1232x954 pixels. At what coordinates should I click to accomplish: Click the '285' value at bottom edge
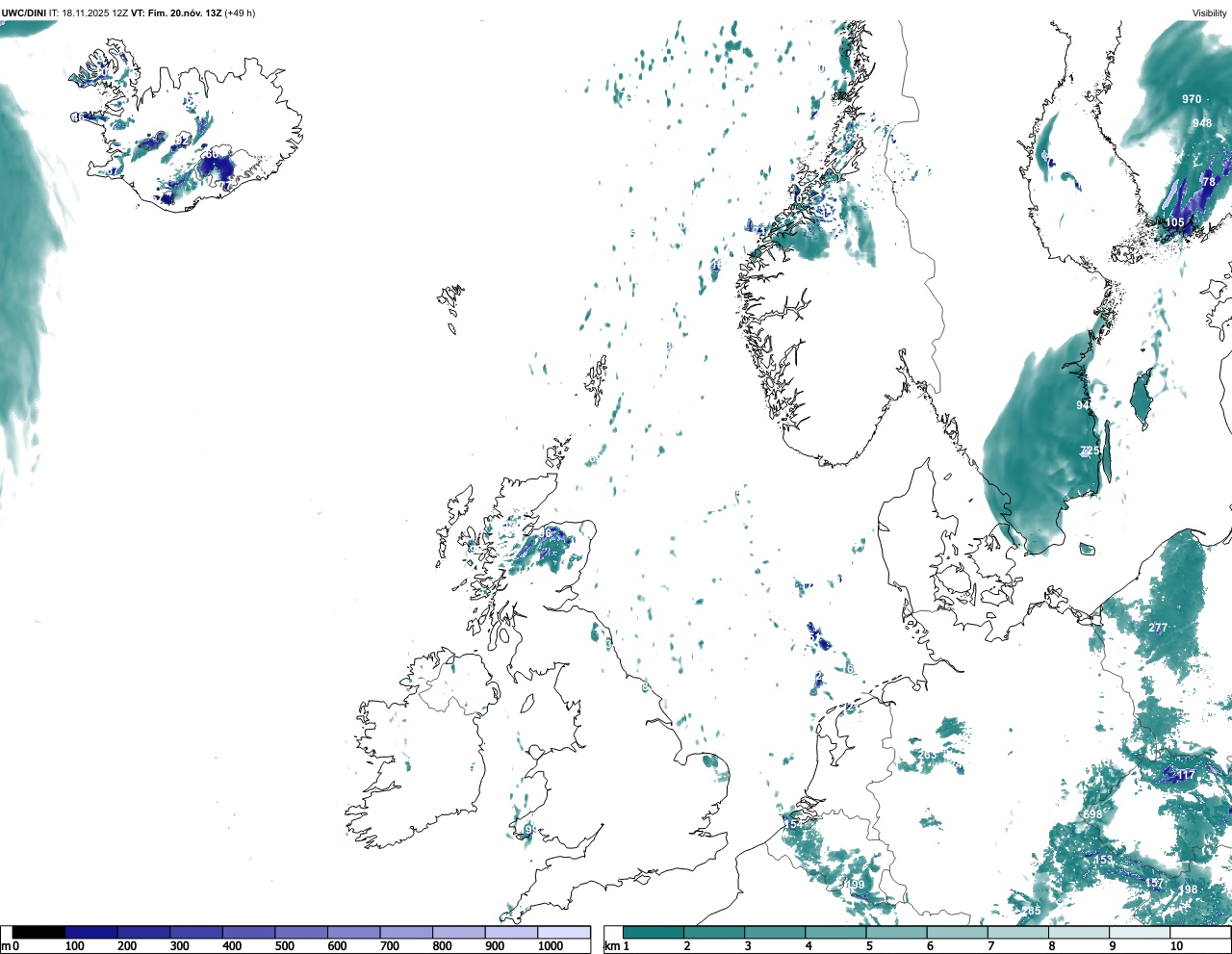1032,911
